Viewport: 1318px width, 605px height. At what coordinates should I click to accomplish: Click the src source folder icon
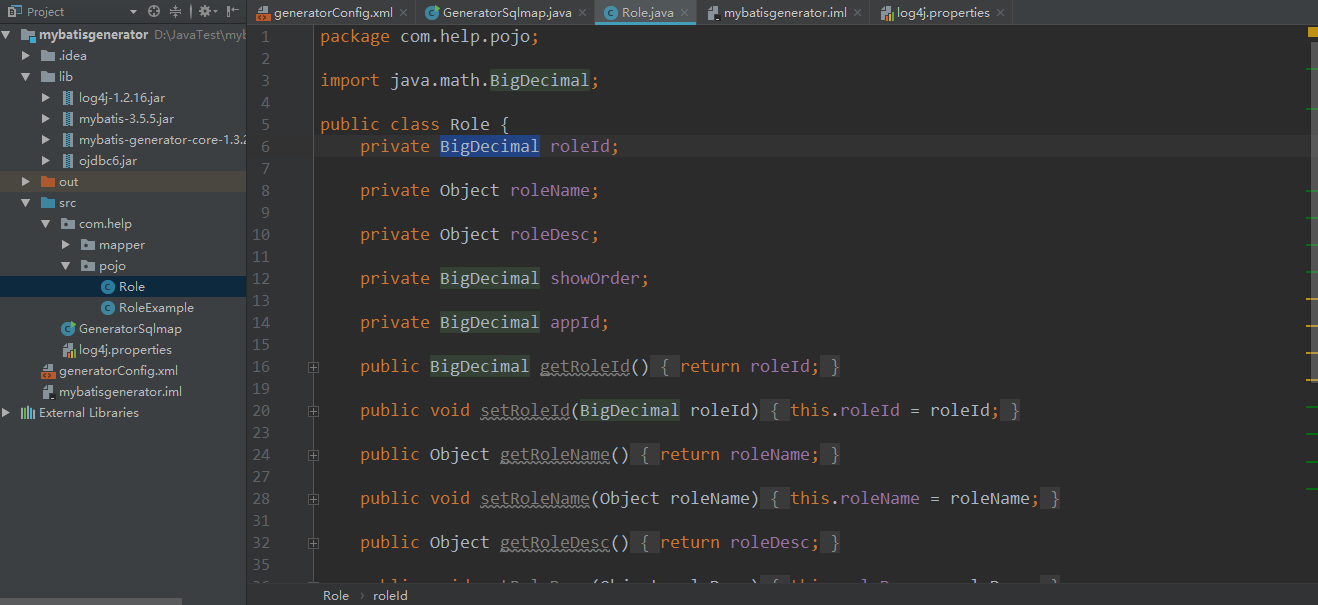point(47,203)
